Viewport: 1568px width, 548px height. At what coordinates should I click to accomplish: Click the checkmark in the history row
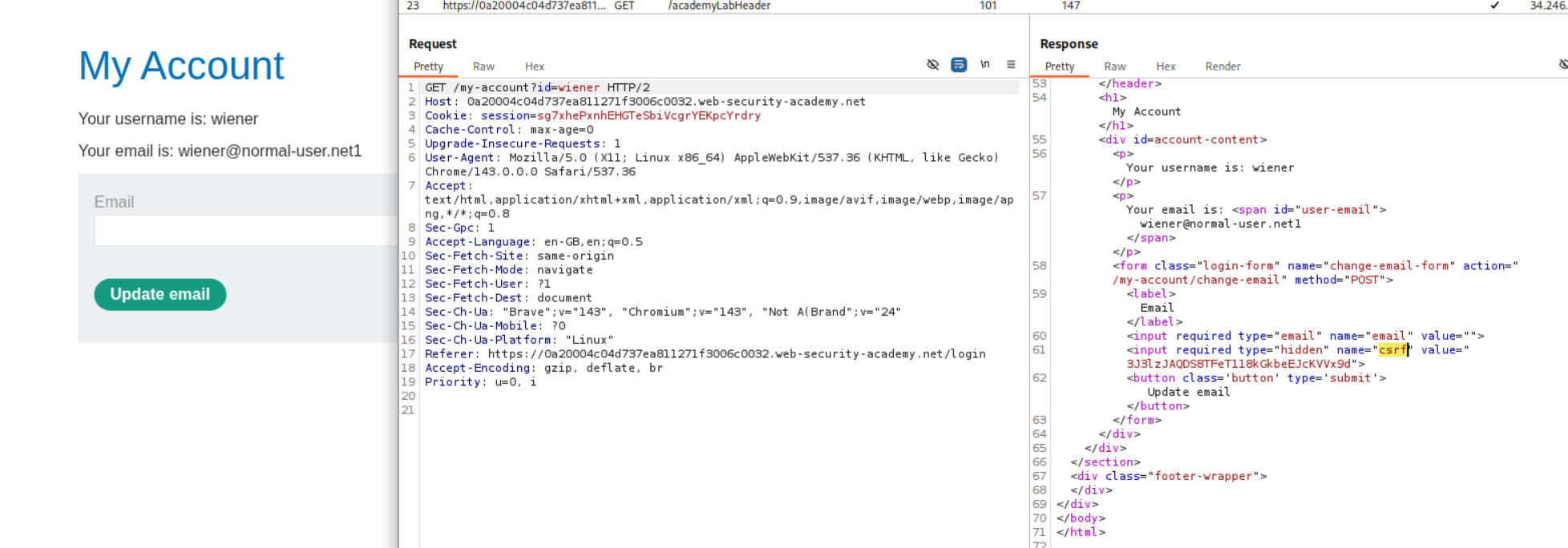[x=1494, y=6]
